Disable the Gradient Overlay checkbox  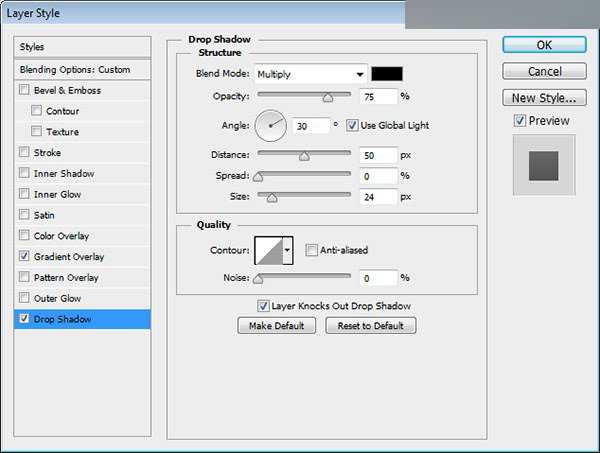tap(24, 257)
